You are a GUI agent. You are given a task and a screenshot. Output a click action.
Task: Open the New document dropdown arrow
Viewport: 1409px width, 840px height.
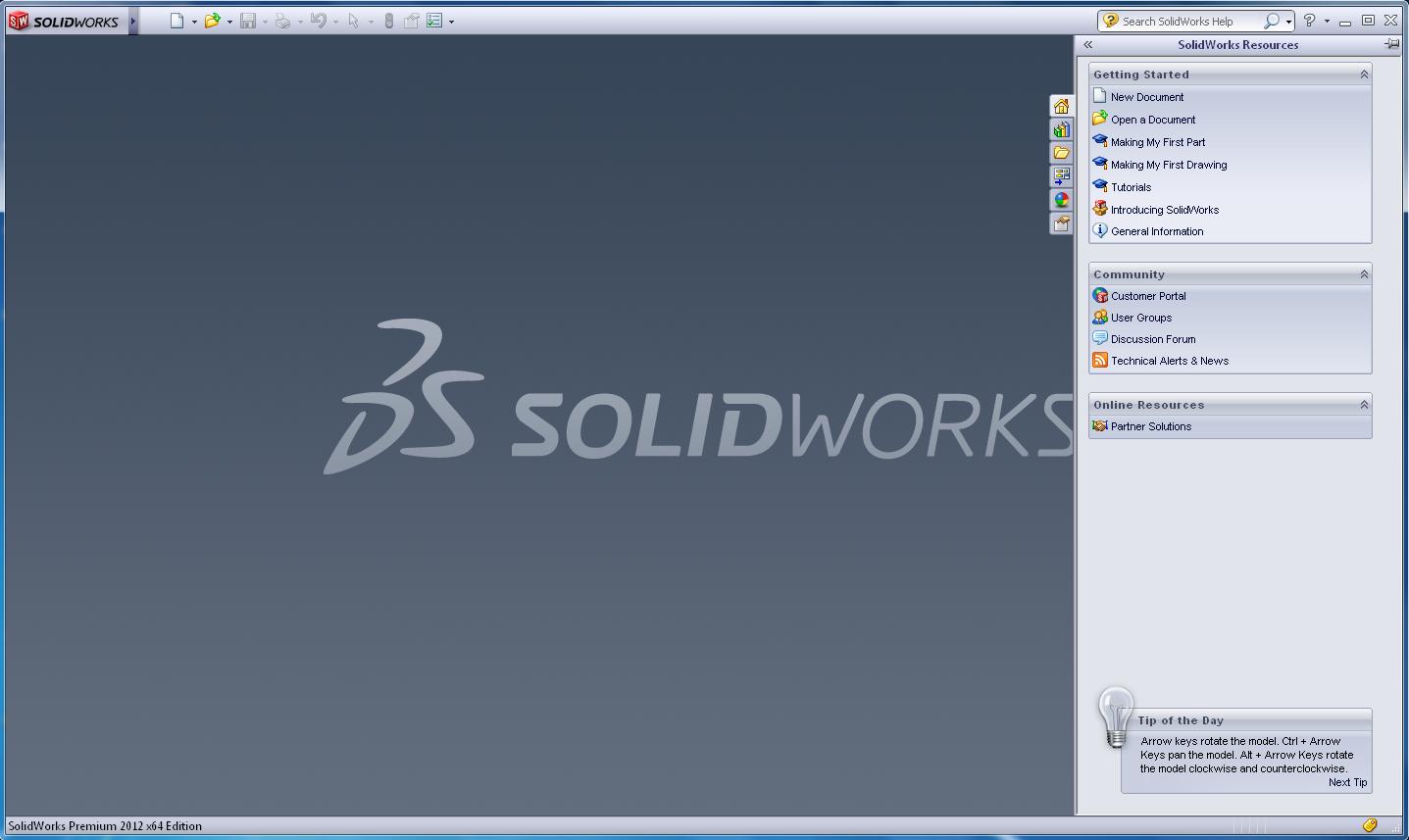[x=194, y=22]
